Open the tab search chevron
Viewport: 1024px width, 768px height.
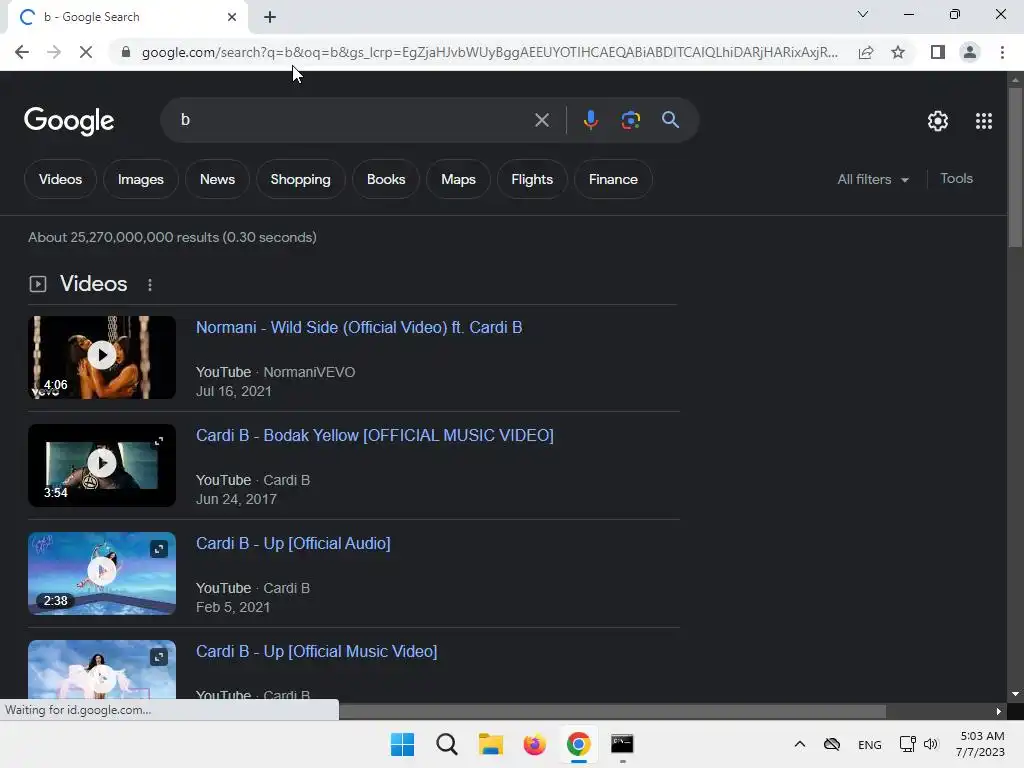click(x=863, y=14)
